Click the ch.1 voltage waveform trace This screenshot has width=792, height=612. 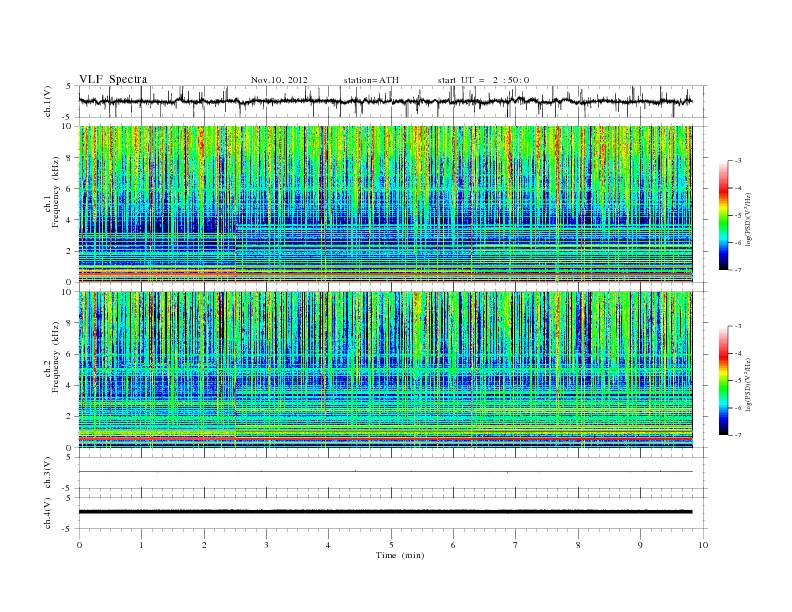[x=385, y=101]
